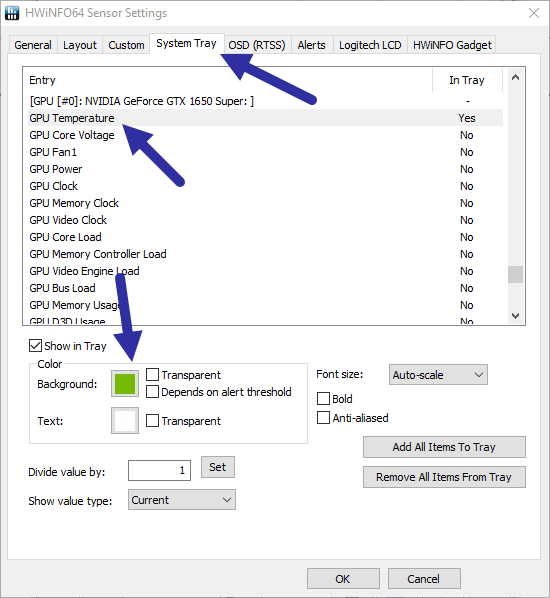
Task: Switch to the General tab
Action: tap(33, 45)
